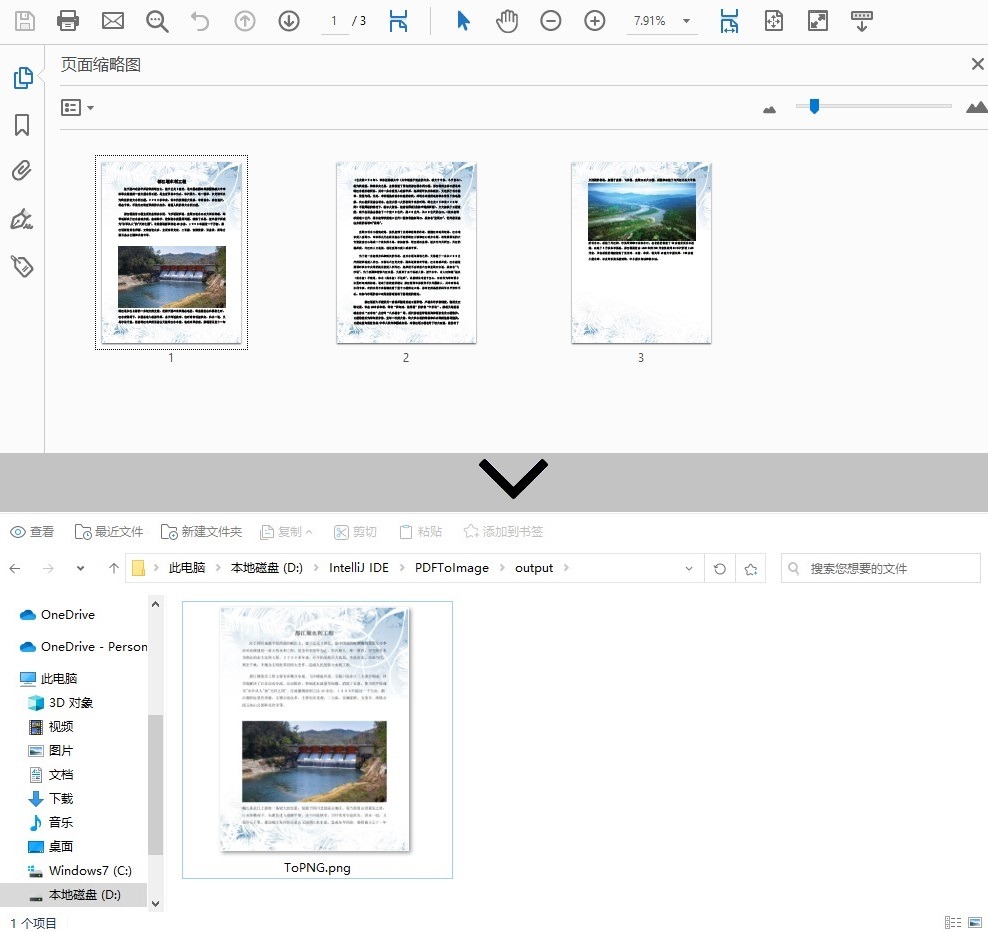Image resolution: width=988 pixels, height=932 pixels.
Task: Click the 查看 view button
Action: (32, 532)
